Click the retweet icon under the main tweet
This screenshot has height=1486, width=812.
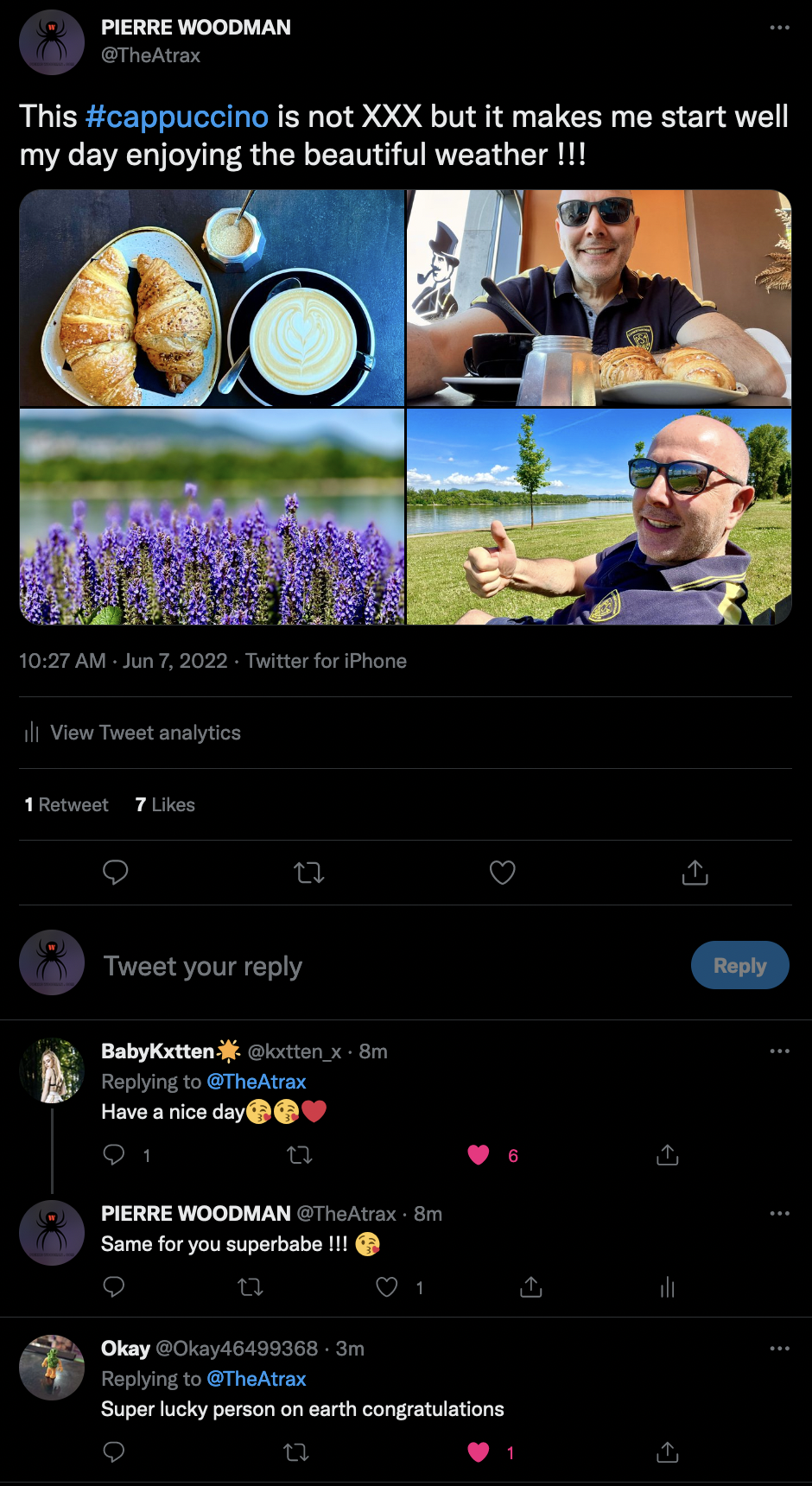[309, 873]
